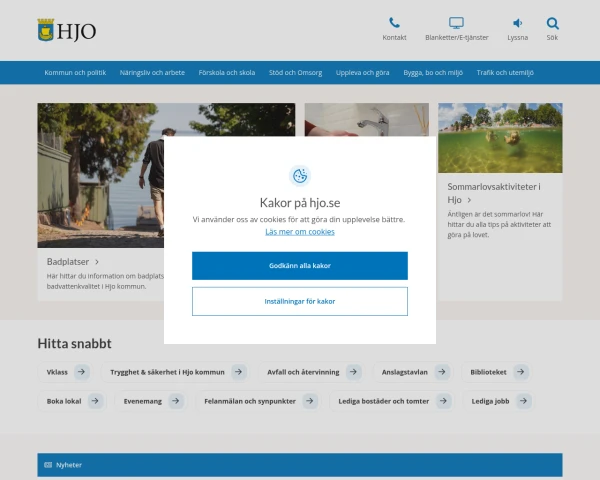Viewport: 600px width, 480px height.
Task: Open Kommun och politik menu
Action: coord(75,72)
